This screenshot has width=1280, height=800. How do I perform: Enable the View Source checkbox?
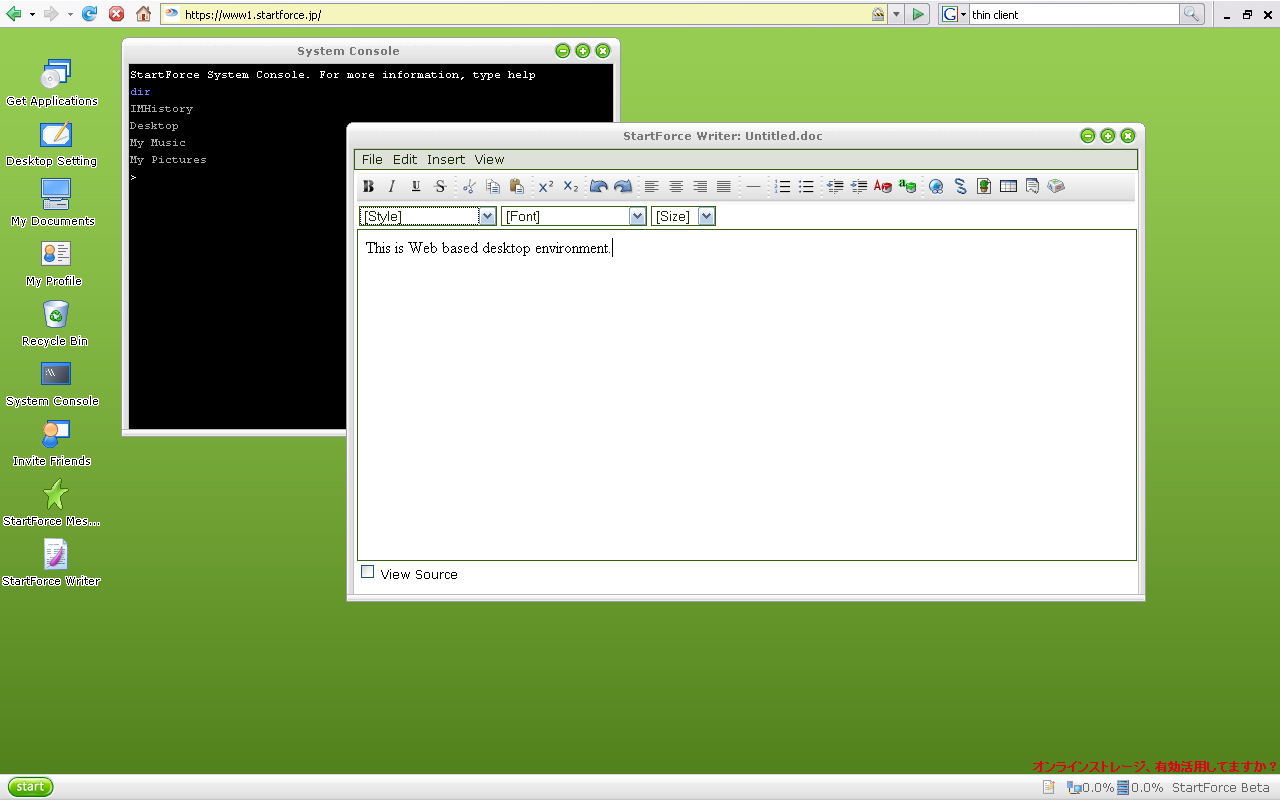tap(368, 572)
